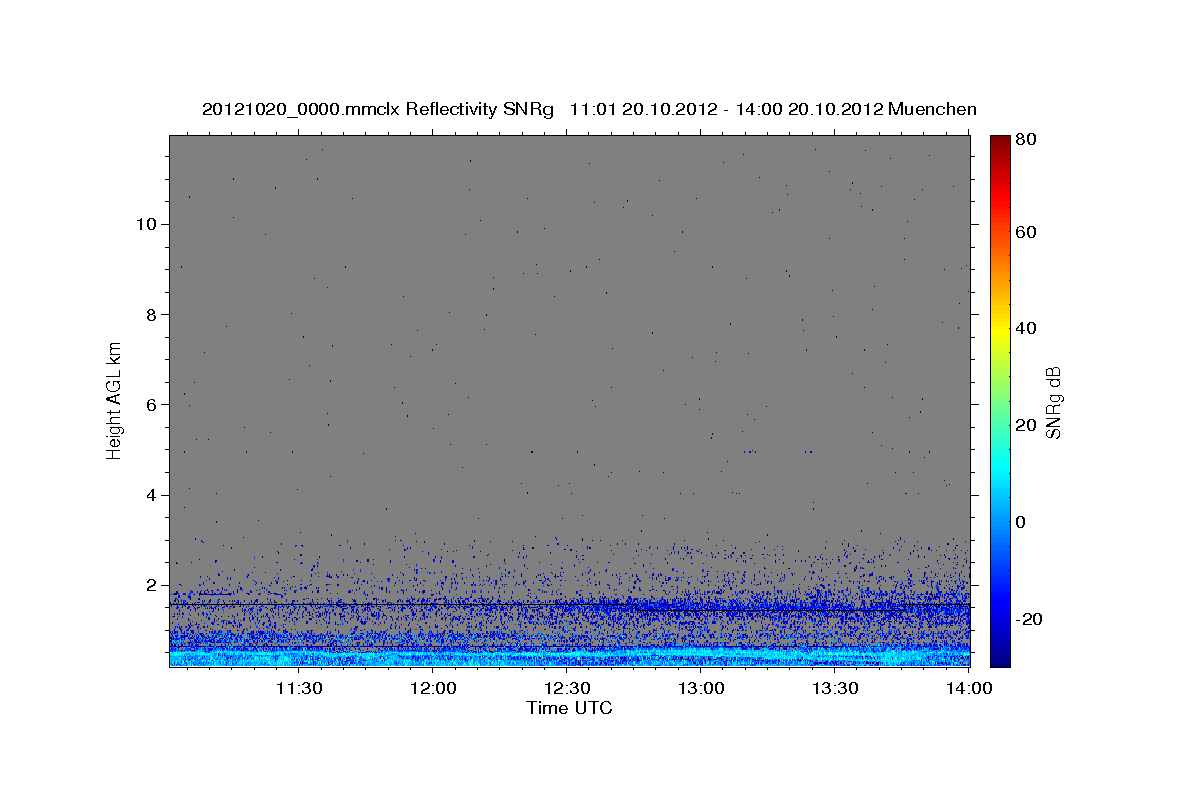Click the 'Time UTC' x-axis label
This screenshot has width=1200, height=800.
[569, 708]
